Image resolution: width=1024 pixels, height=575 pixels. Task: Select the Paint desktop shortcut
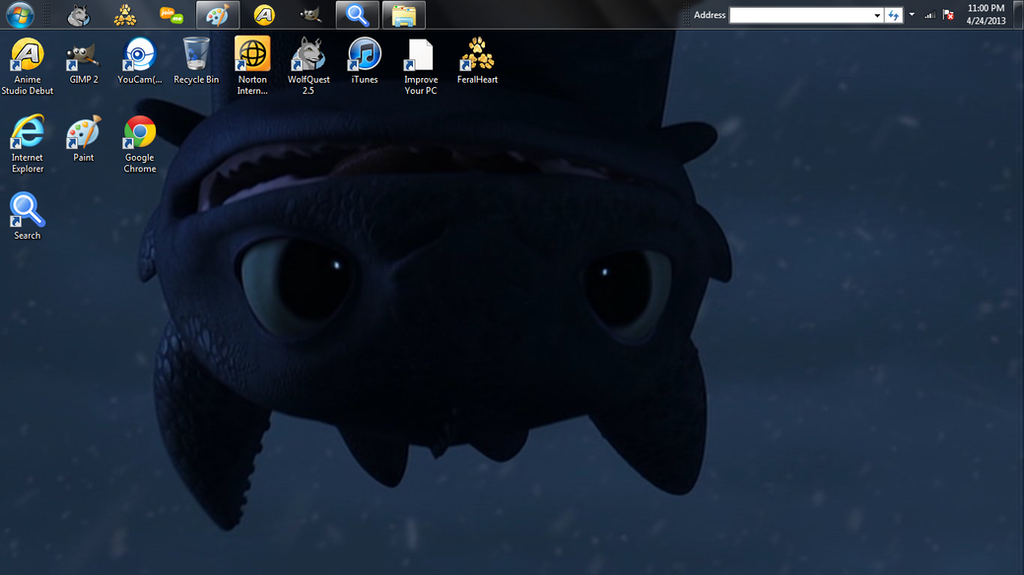(x=84, y=139)
